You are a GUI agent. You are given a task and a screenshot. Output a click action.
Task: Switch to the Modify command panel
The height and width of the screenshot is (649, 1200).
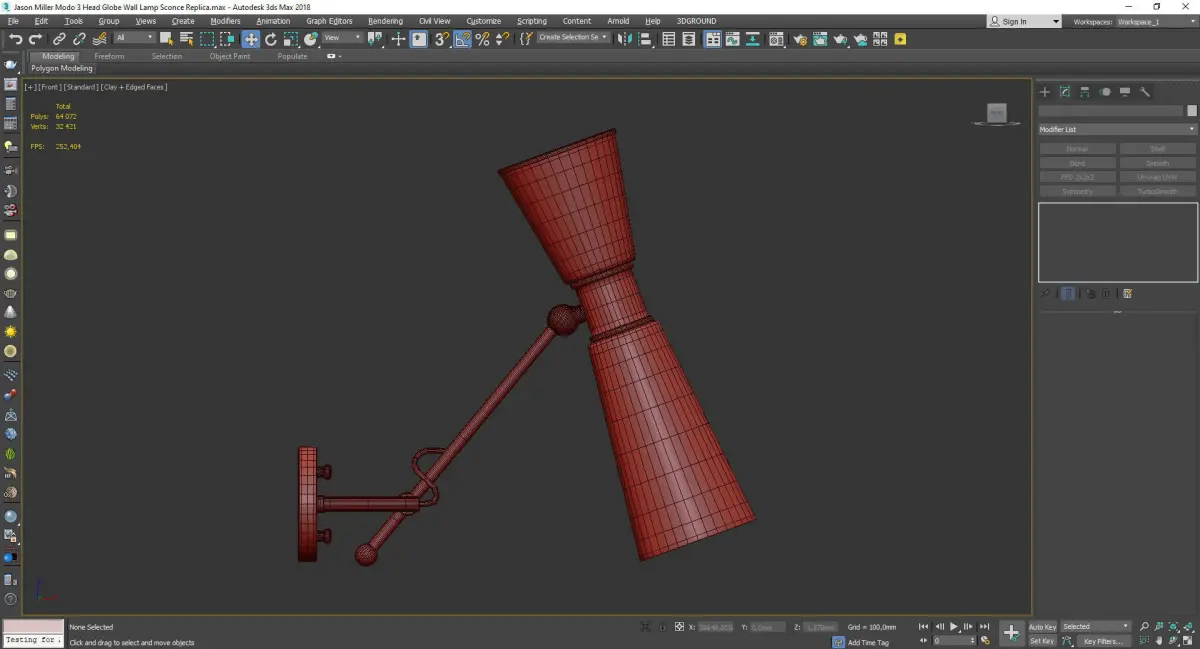(1065, 92)
